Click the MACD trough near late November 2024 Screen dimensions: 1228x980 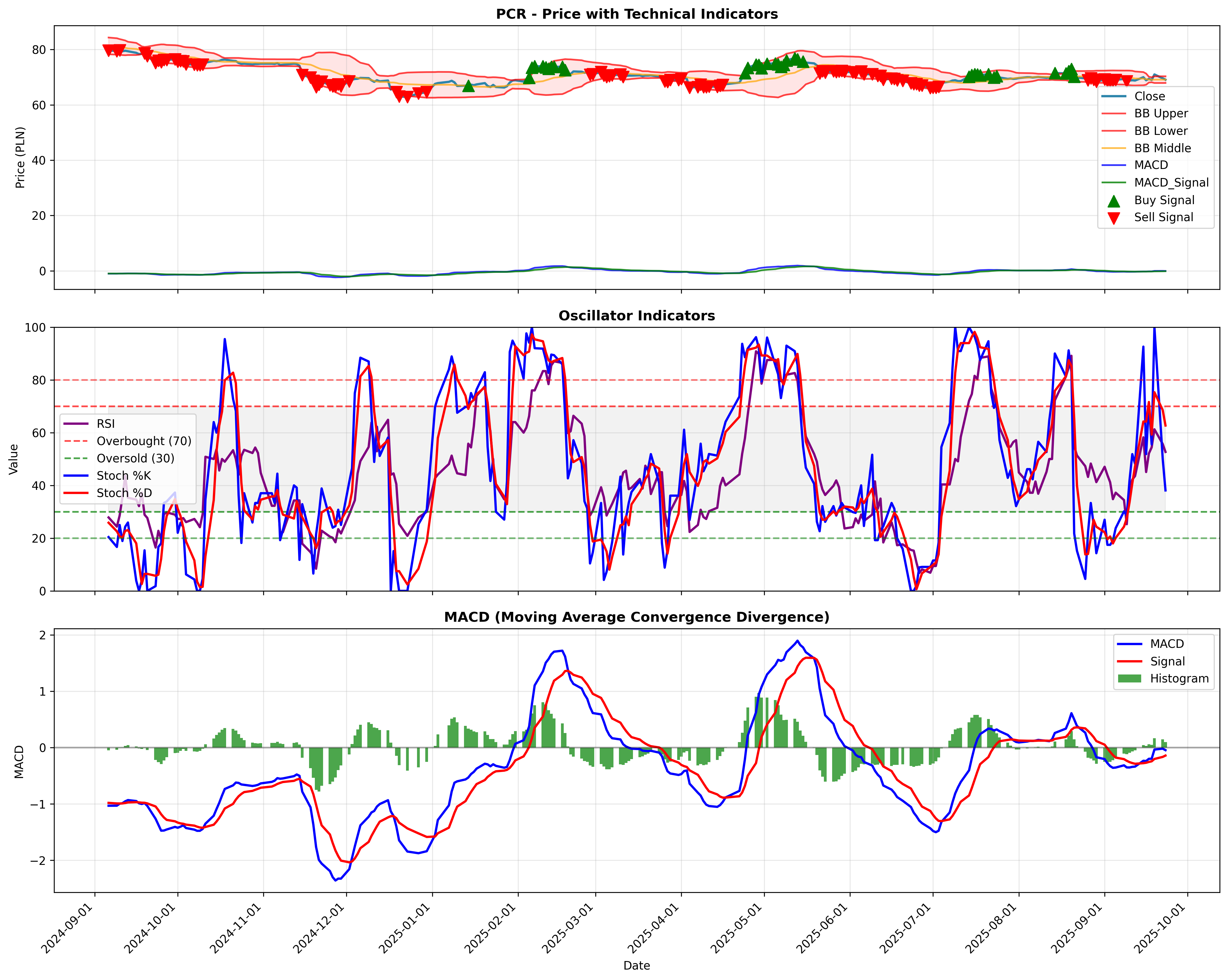click(x=336, y=880)
